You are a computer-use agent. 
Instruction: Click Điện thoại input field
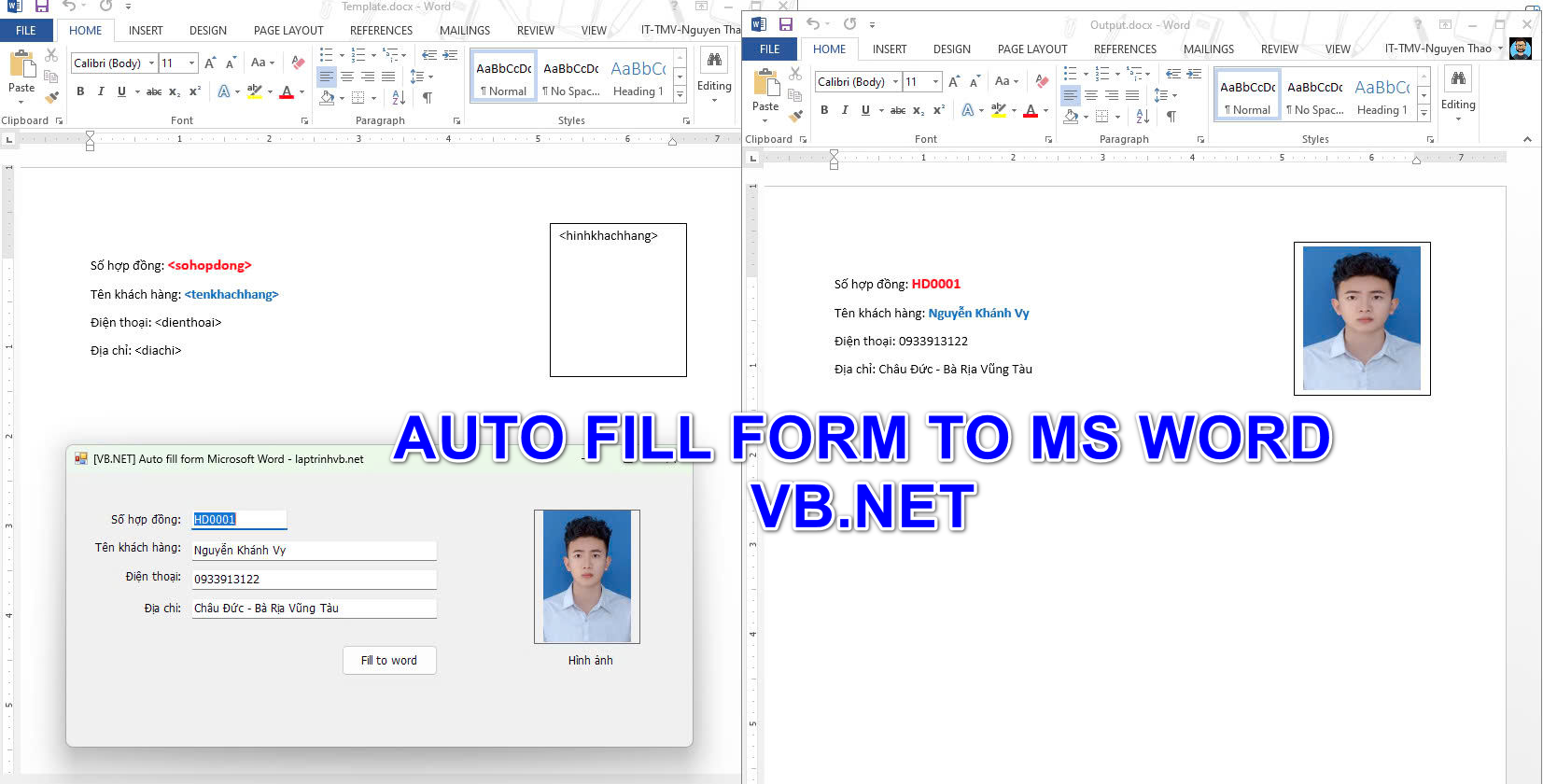tap(314, 579)
